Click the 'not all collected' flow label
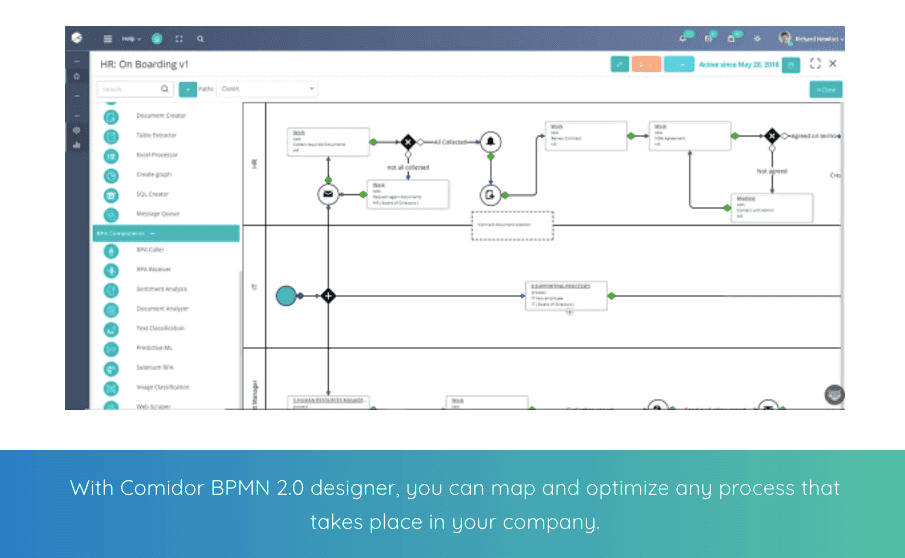905x558 pixels. click(x=408, y=167)
